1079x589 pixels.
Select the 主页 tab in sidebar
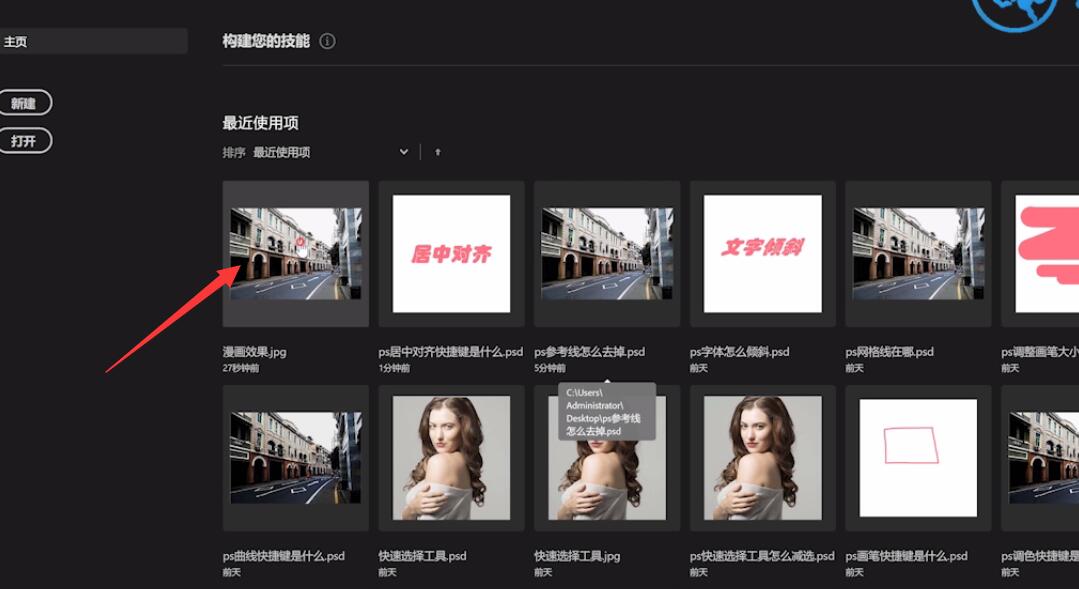(x=94, y=41)
